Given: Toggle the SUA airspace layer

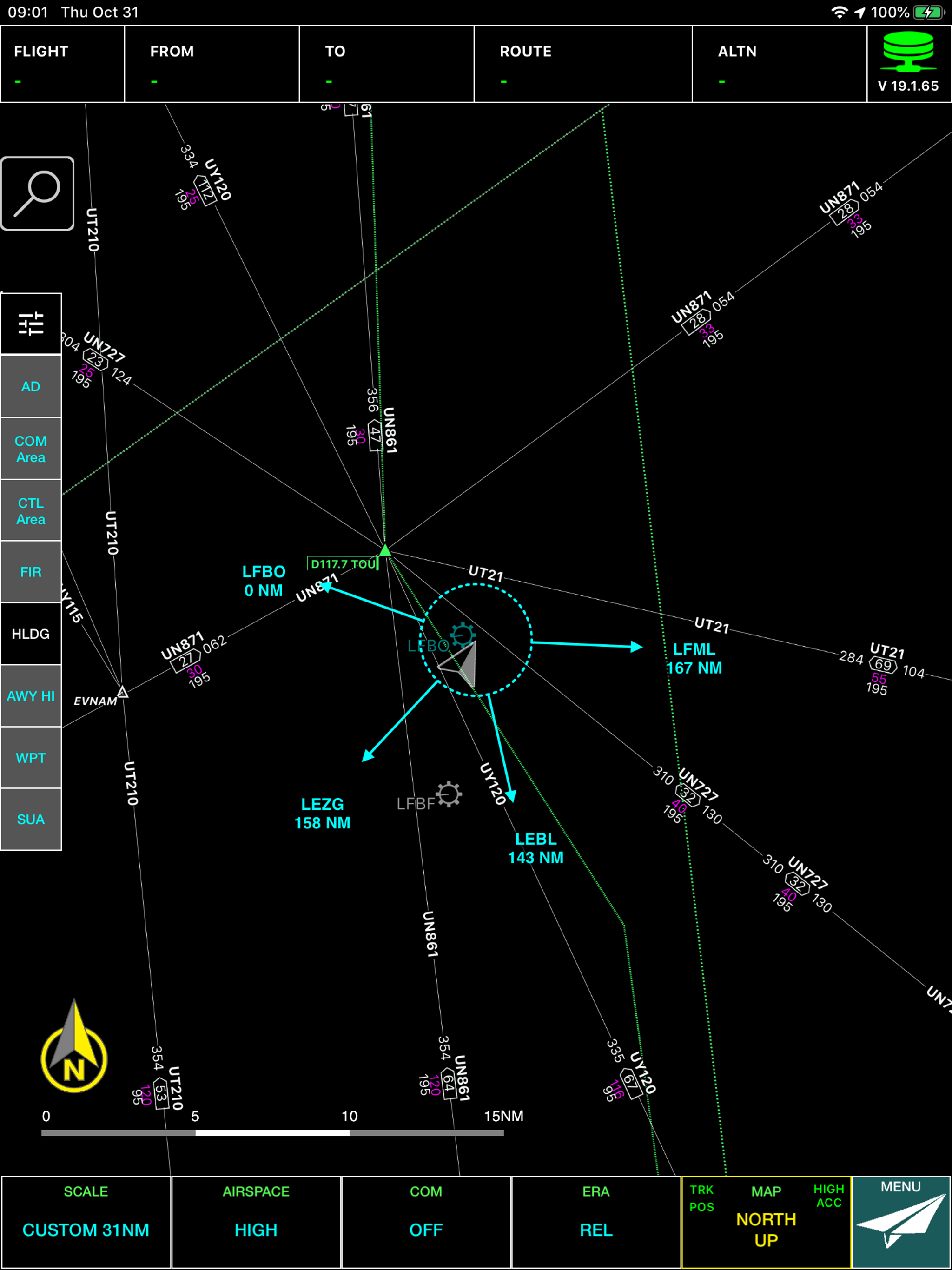Looking at the screenshot, I should click(x=31, y=819).
